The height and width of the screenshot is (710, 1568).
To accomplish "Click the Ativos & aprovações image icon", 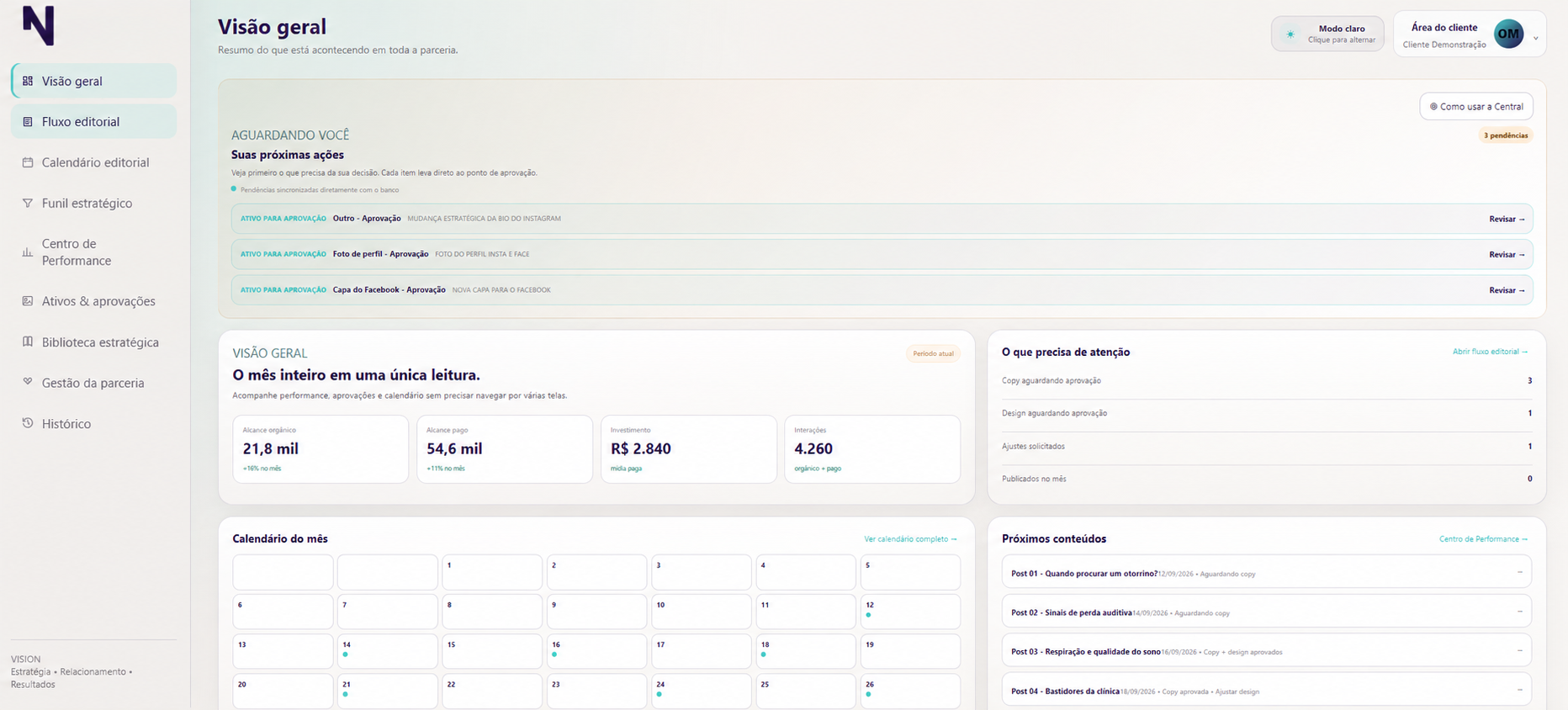I will click(x=28, y=301).
